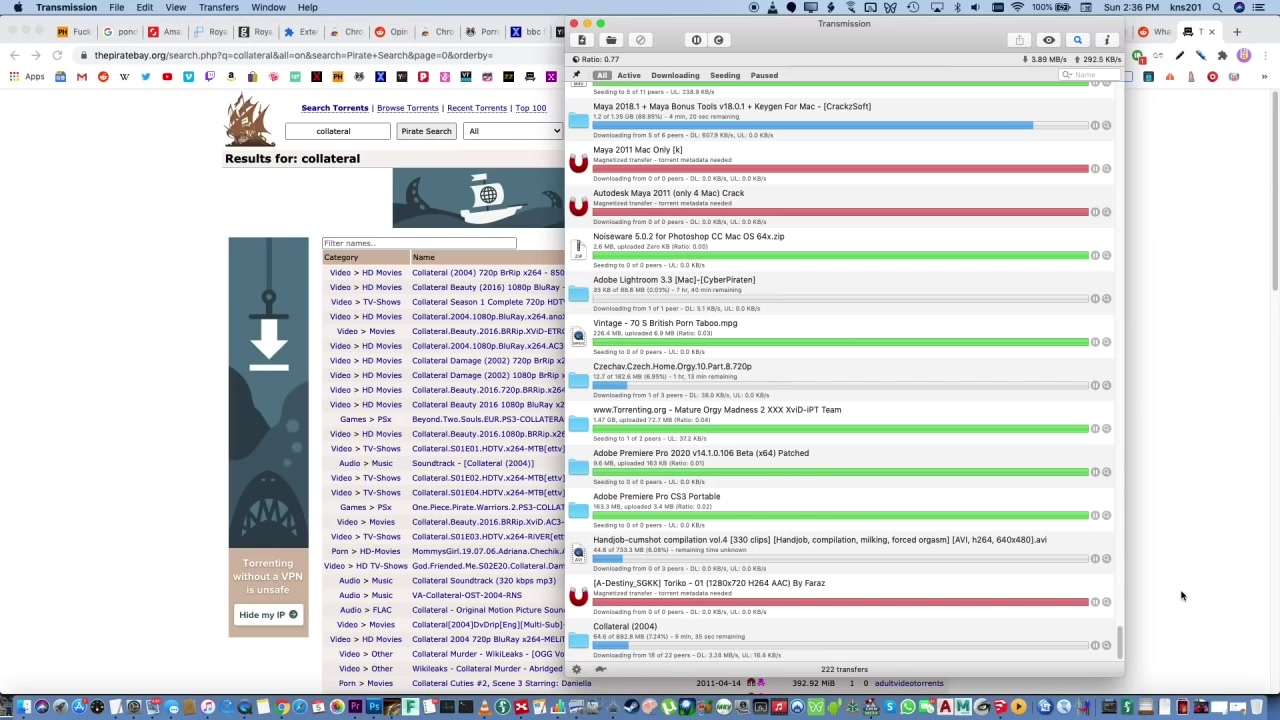Pause all transfers toolbar button

pos(697,40)
